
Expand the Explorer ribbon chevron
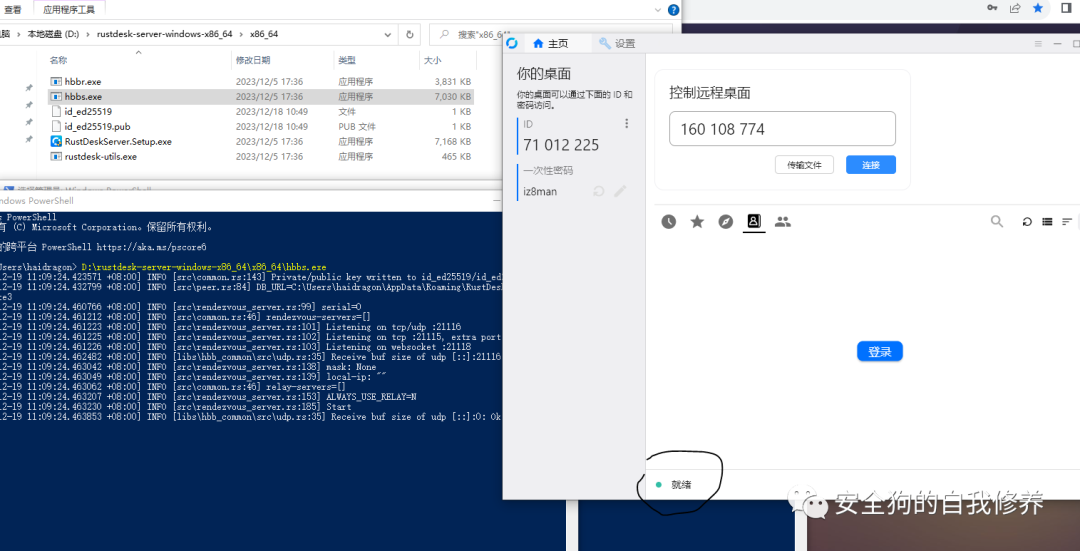[658, 10]
